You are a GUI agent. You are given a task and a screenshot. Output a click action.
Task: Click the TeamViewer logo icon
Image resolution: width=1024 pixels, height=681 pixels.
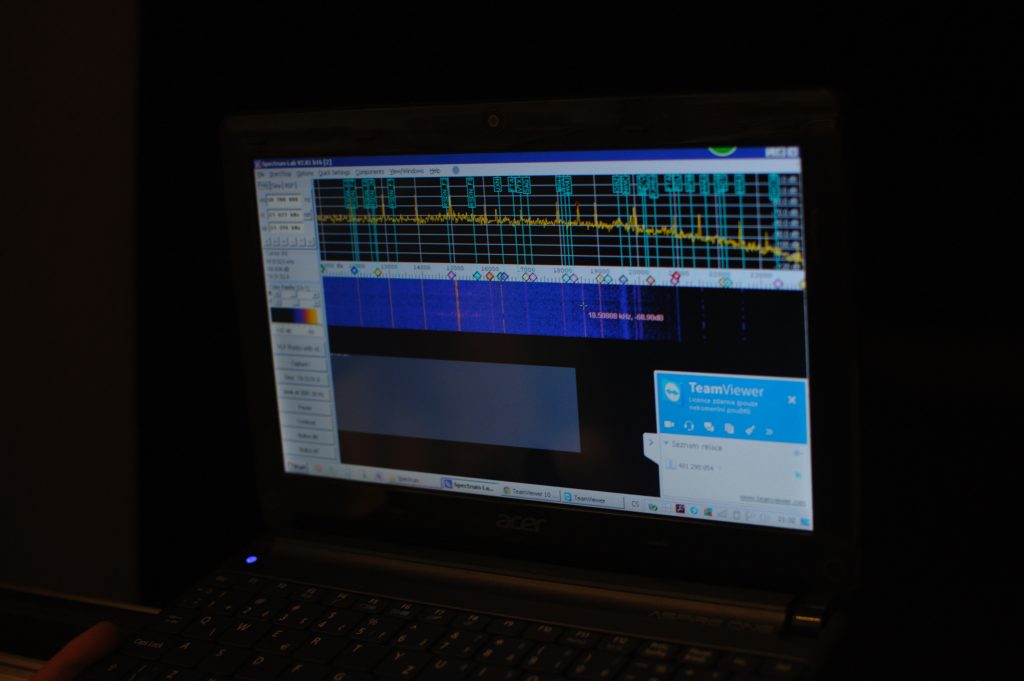672,393
